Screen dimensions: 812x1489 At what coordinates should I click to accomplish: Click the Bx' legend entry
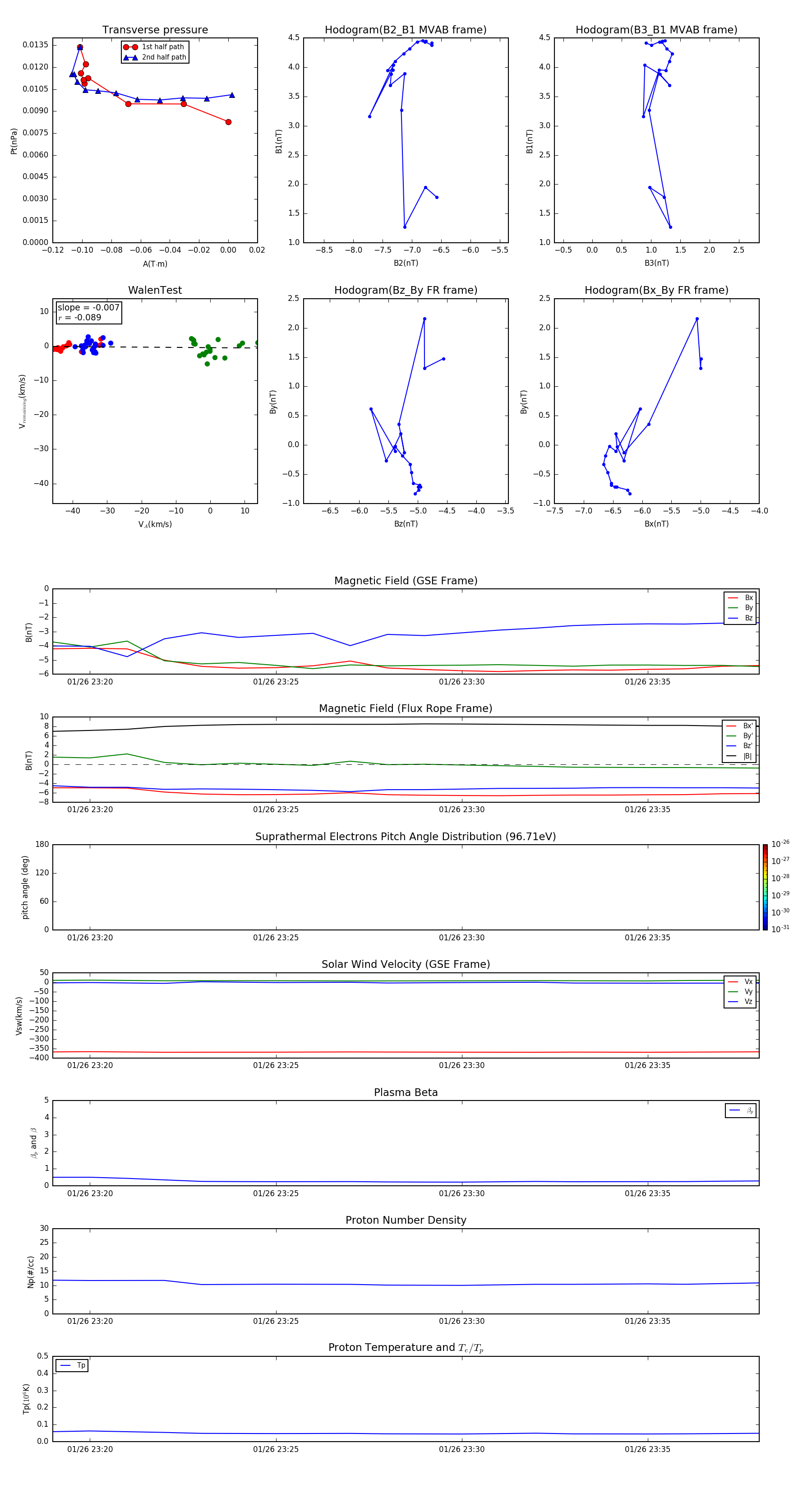(740, 726)
